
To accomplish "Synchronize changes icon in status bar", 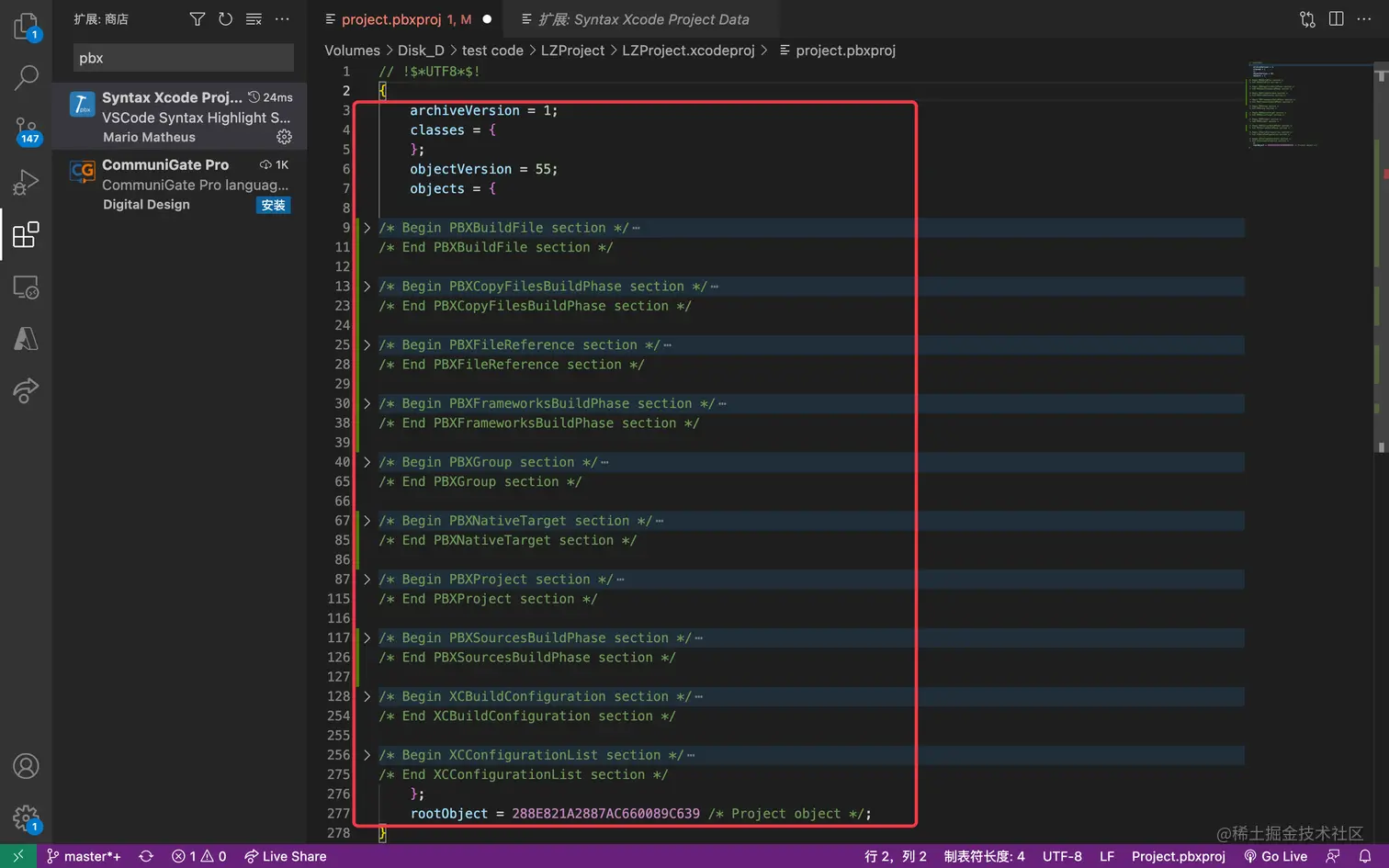I will [x=146, y=856].
